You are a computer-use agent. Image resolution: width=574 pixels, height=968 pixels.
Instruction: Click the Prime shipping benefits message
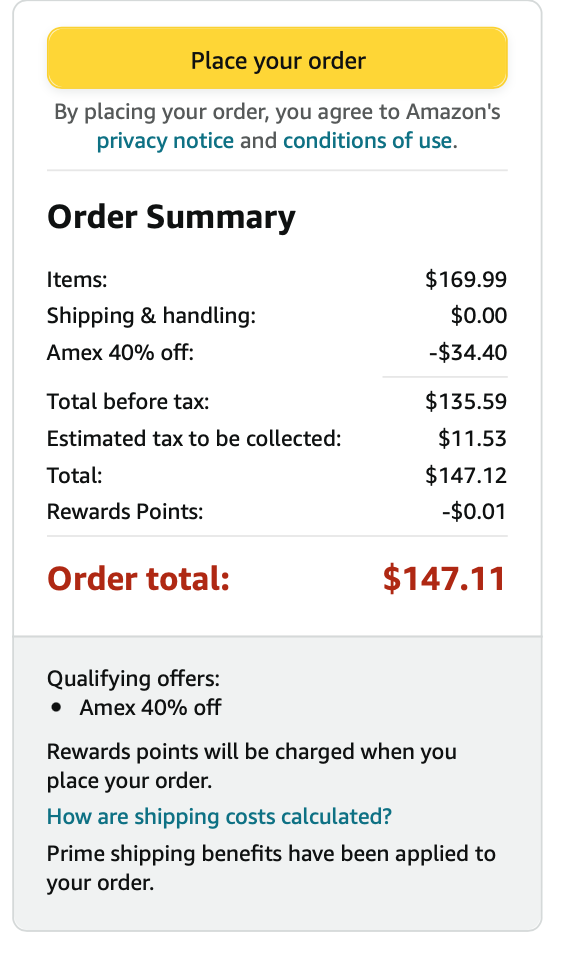tap(271, 868)
